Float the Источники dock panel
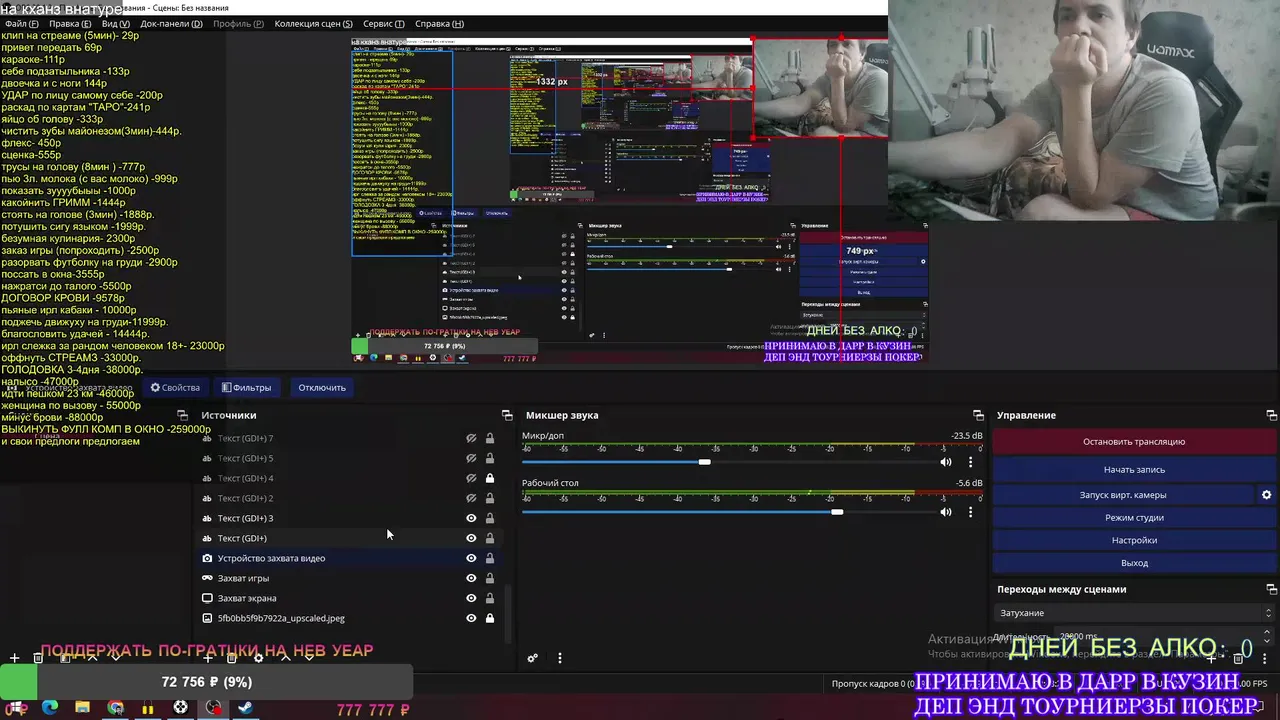The height and width of the screenshot is (720, 1280). 507,415
